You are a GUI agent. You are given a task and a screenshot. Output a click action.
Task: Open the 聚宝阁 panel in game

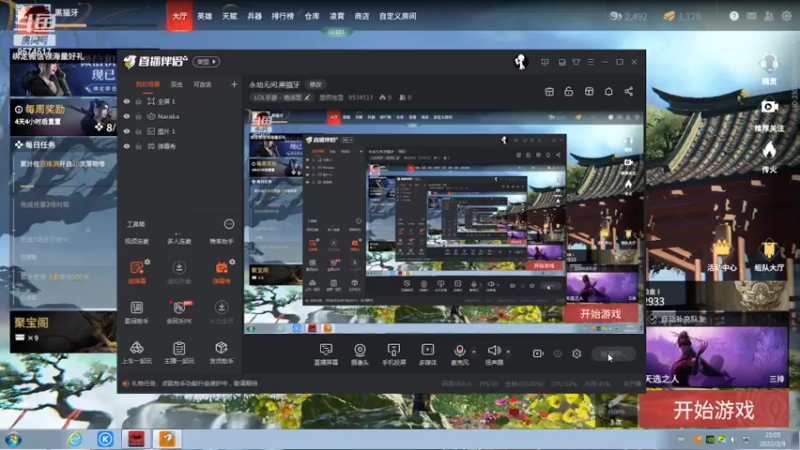pos(63,332)
